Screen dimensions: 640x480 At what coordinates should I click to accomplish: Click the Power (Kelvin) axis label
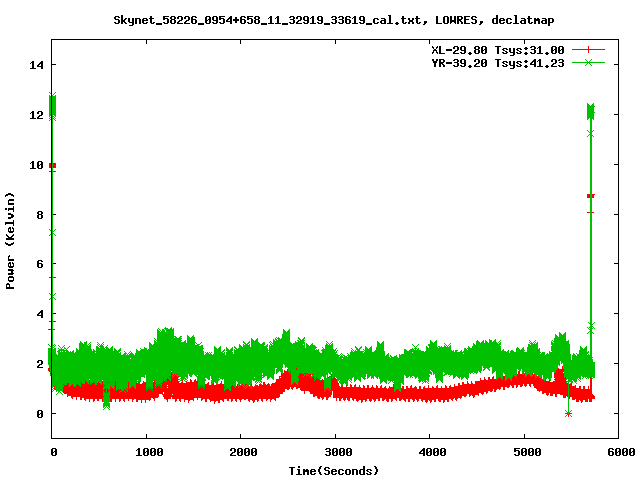pos(10,241)
